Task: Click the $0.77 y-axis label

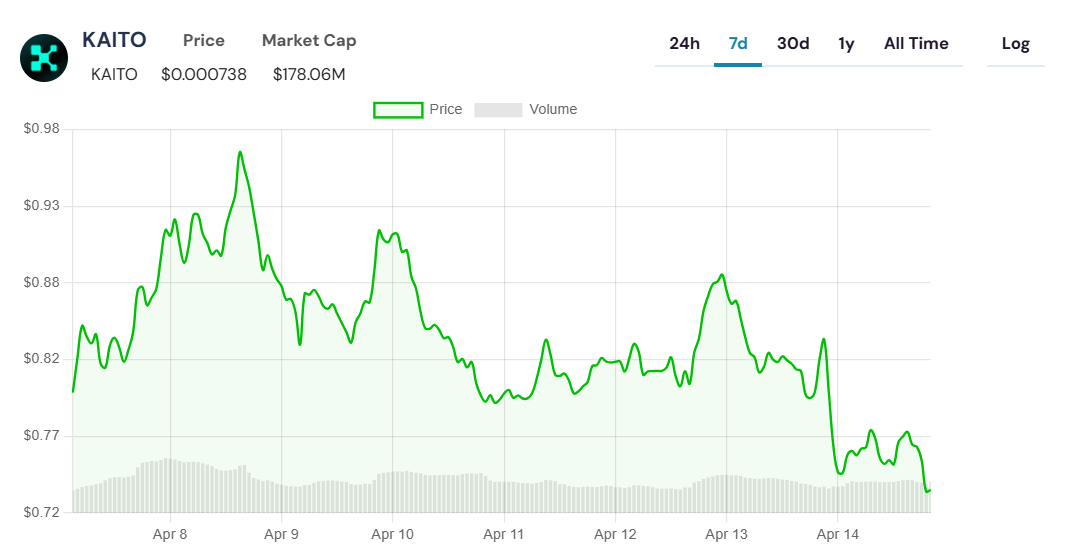Action: click(x=42, y=435)
